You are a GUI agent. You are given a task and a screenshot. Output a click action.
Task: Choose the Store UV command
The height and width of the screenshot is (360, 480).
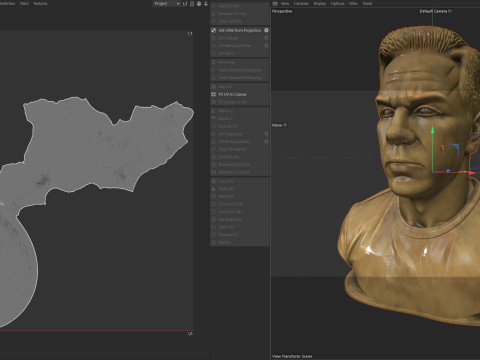click(x=240, y=227)
